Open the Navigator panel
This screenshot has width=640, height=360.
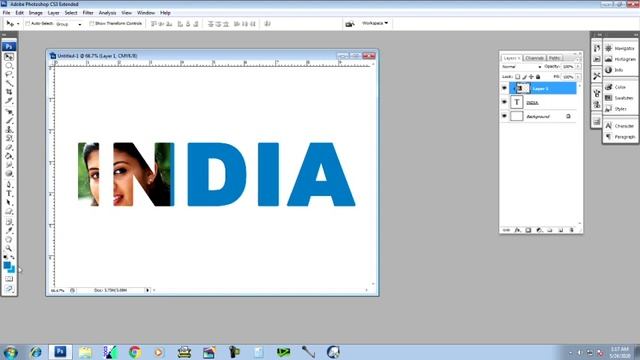click(x=620, y=48)
